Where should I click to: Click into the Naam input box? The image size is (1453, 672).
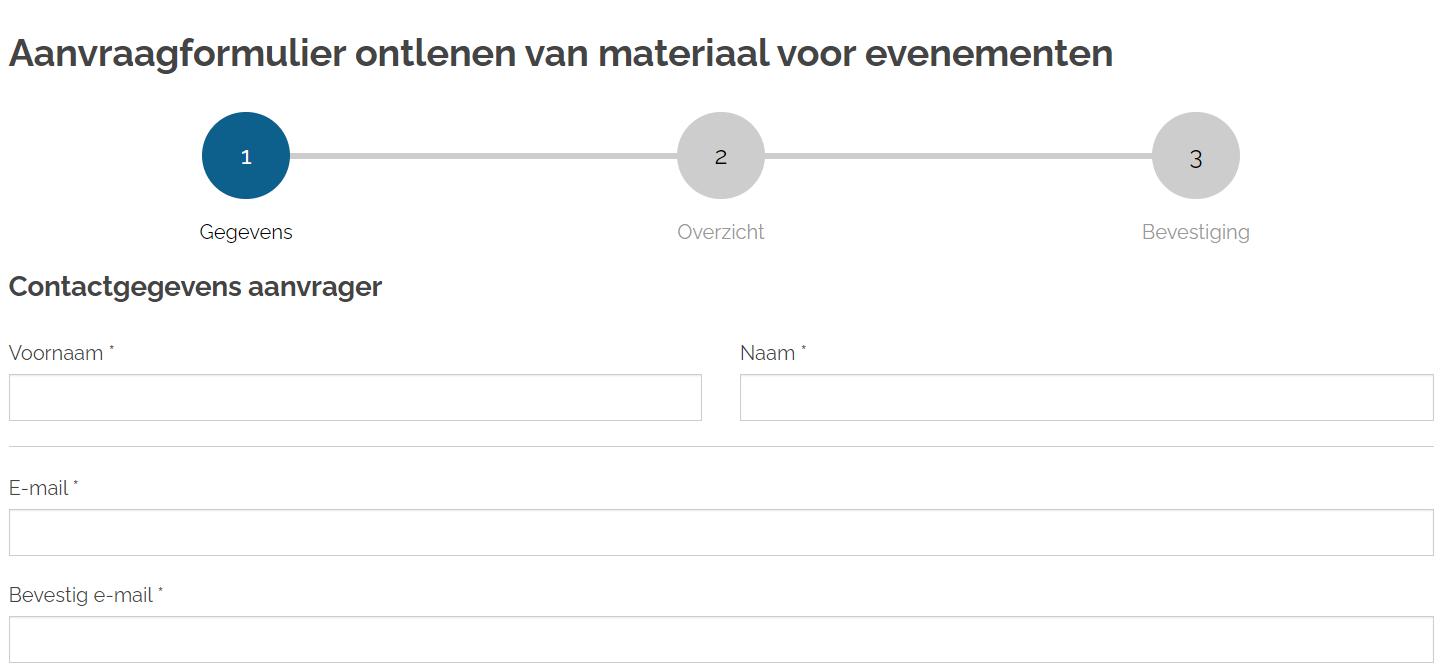tap(1086, 398)
